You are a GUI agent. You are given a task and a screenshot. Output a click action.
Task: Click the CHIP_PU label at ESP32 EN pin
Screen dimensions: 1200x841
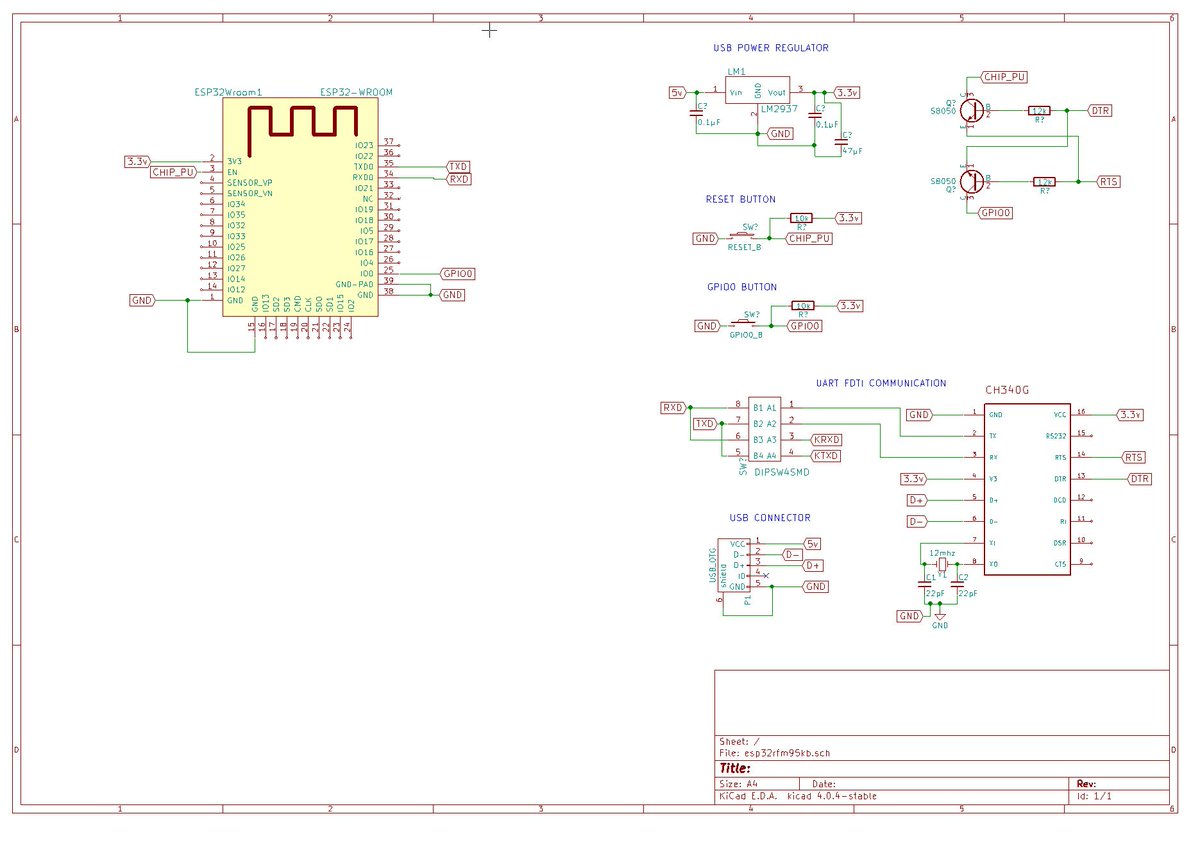[x=173, y=172]
